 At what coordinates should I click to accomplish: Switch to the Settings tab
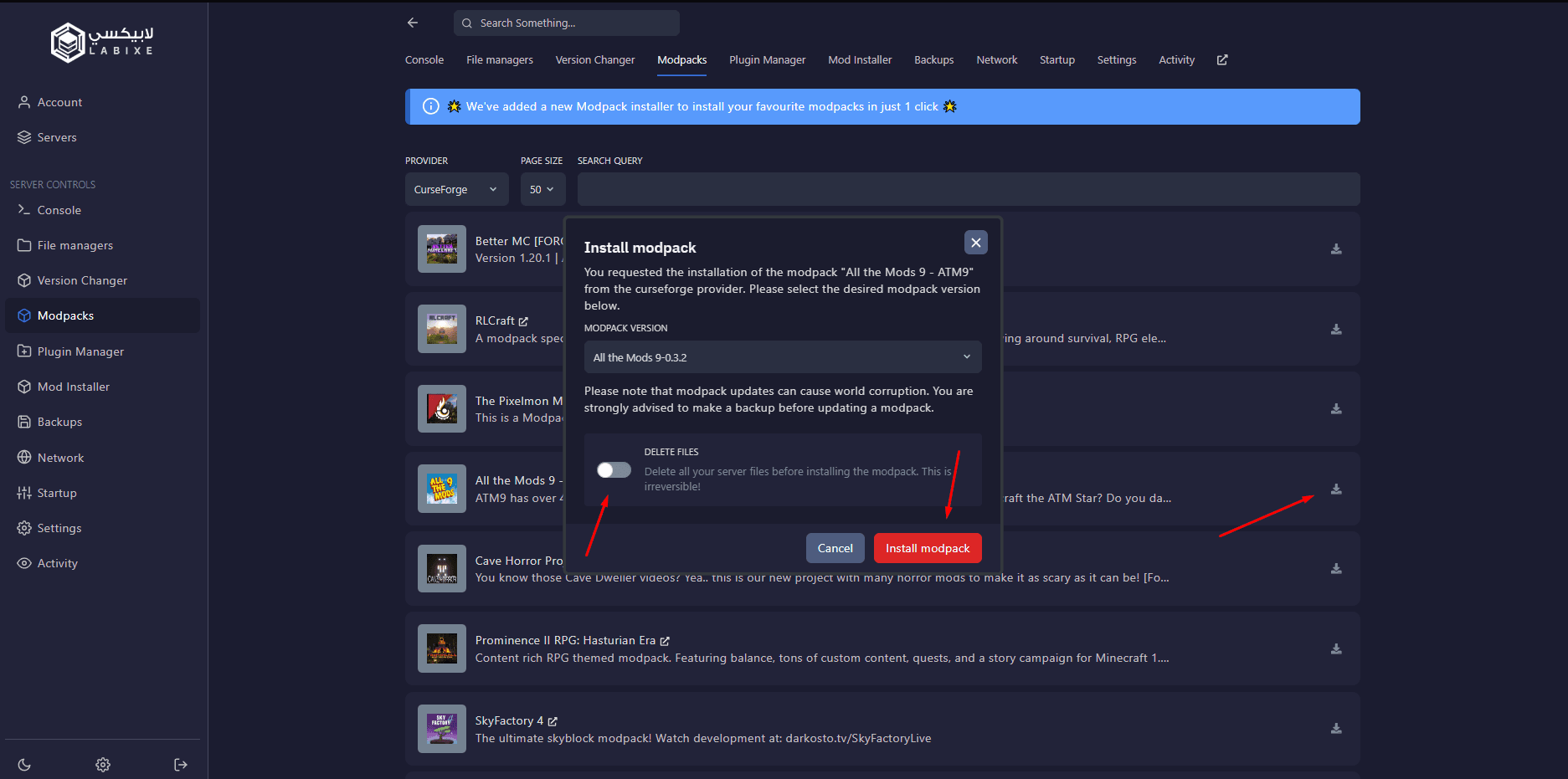(x=1117, y=60)
